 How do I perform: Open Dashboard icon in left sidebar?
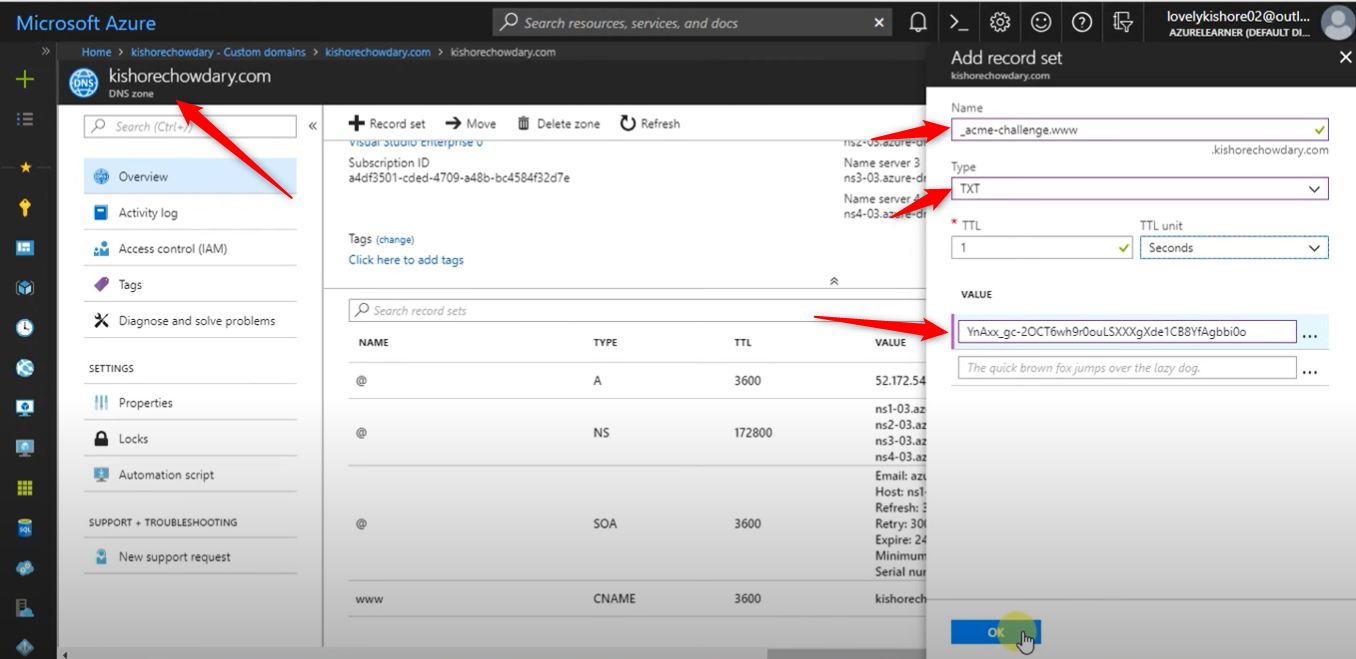click(25, 248)
